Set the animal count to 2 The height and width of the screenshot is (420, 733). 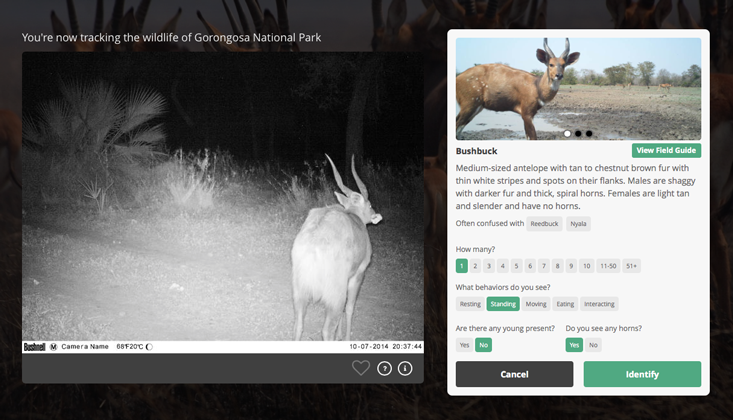pos(476,266)
